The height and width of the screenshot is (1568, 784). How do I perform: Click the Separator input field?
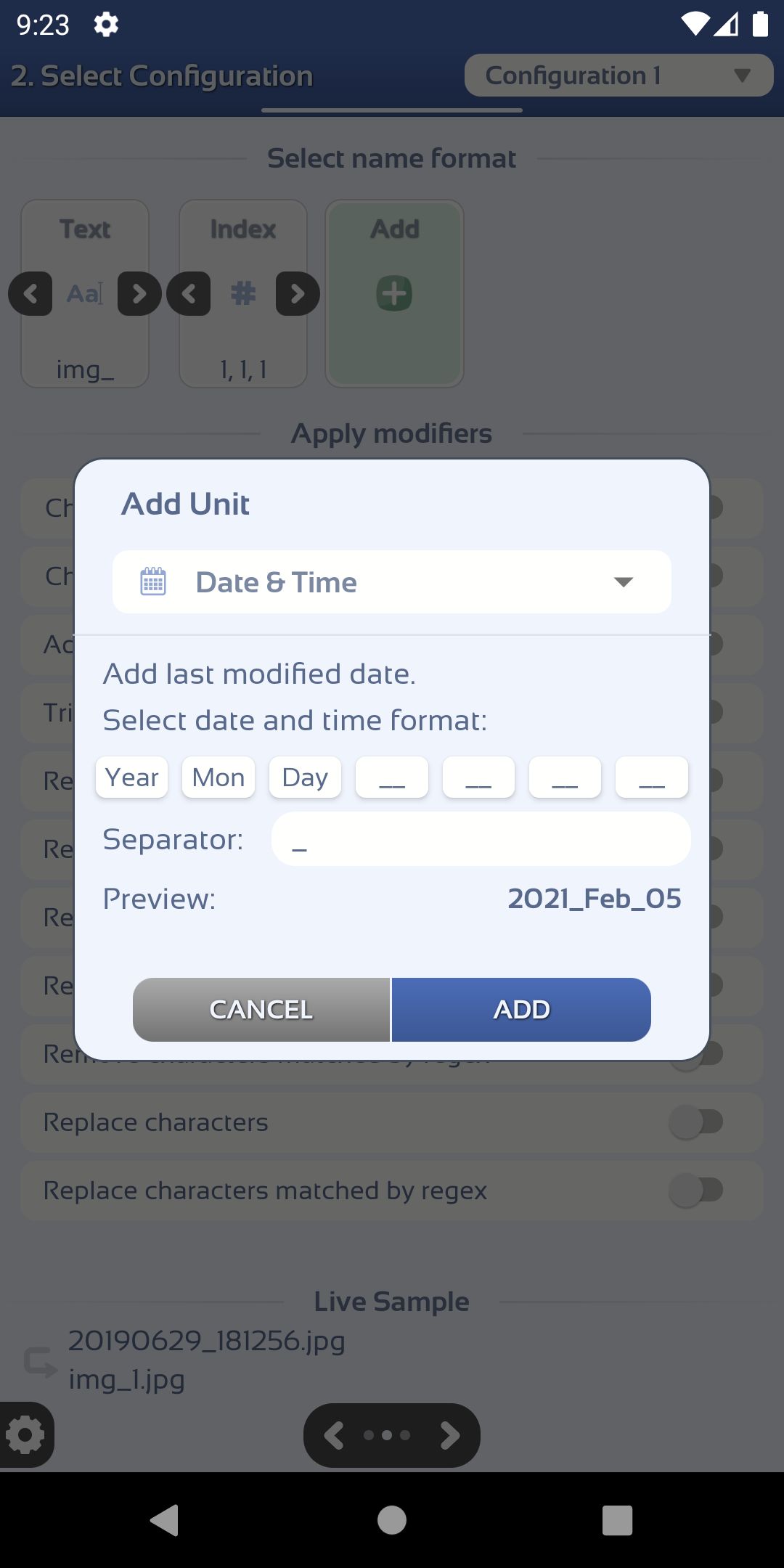(x=481, y=839)
